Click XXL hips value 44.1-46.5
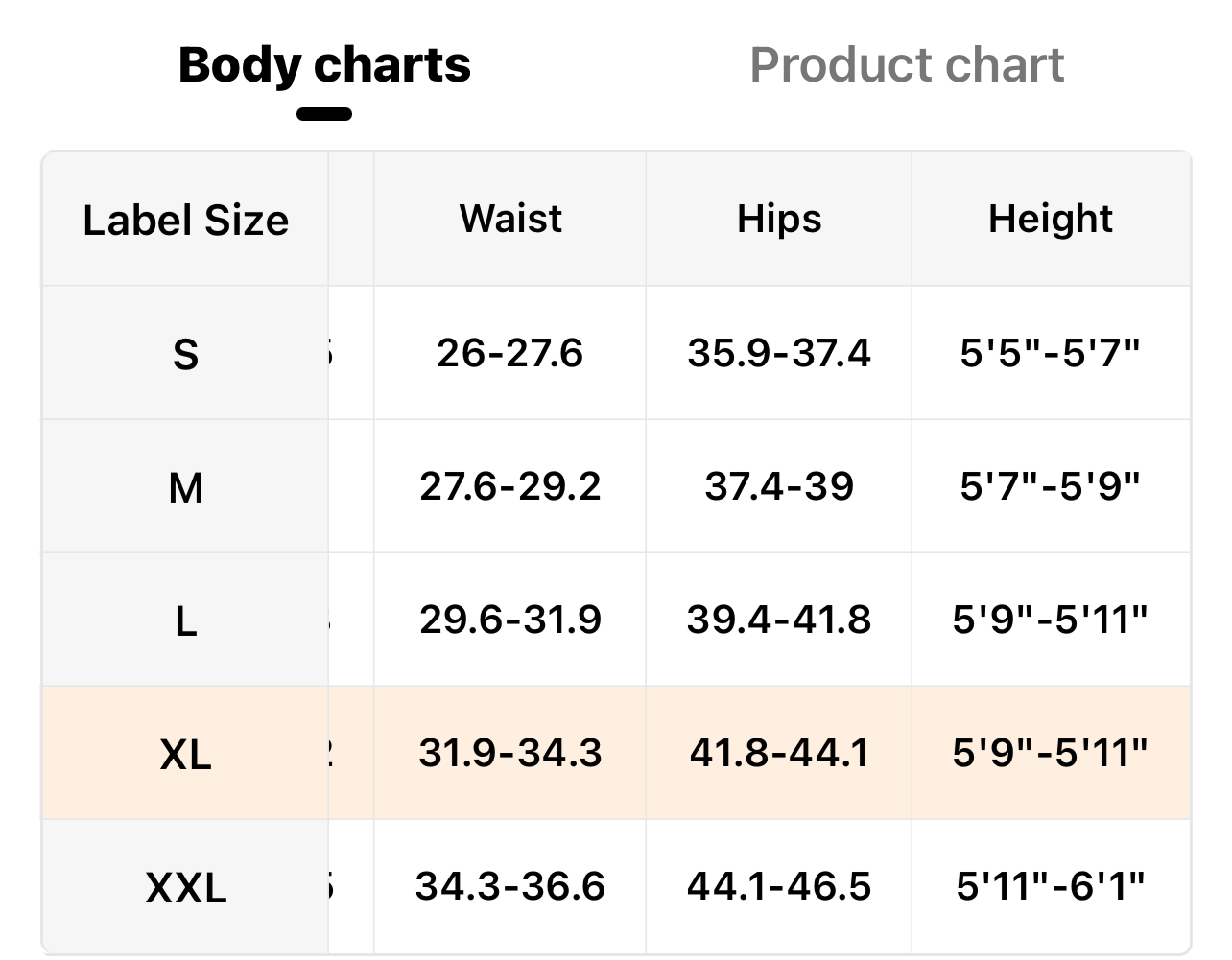Image resolution: width=1232 pixels, height=960 pixels. click(779, 885)
